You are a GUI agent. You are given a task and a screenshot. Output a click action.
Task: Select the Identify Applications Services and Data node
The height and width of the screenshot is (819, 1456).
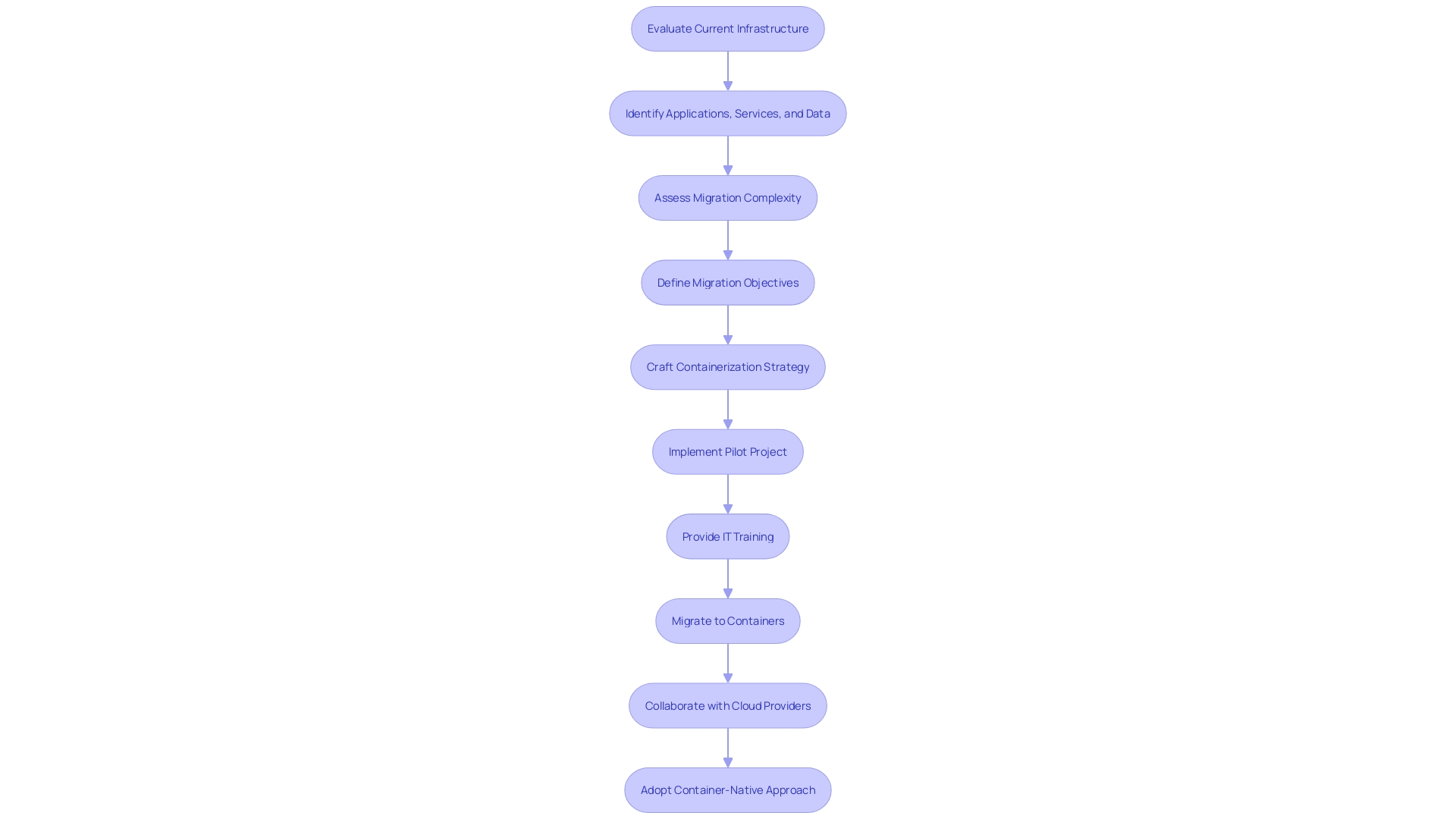[728, 113]
